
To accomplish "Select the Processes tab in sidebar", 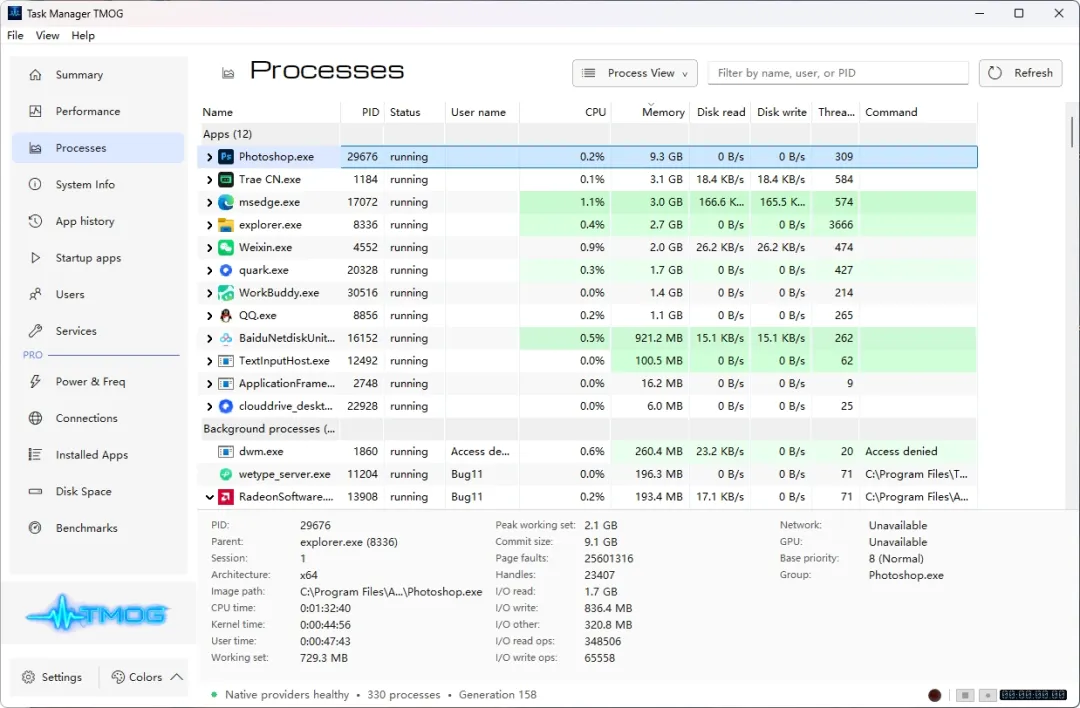I will pyautogui.click(x=98, y=147).
